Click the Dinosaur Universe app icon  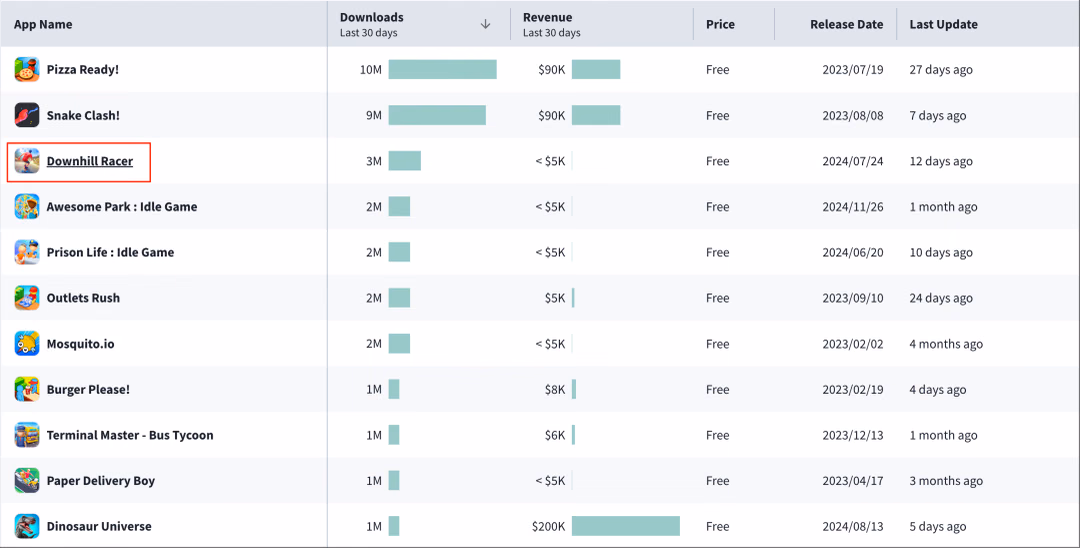(27, 526)
